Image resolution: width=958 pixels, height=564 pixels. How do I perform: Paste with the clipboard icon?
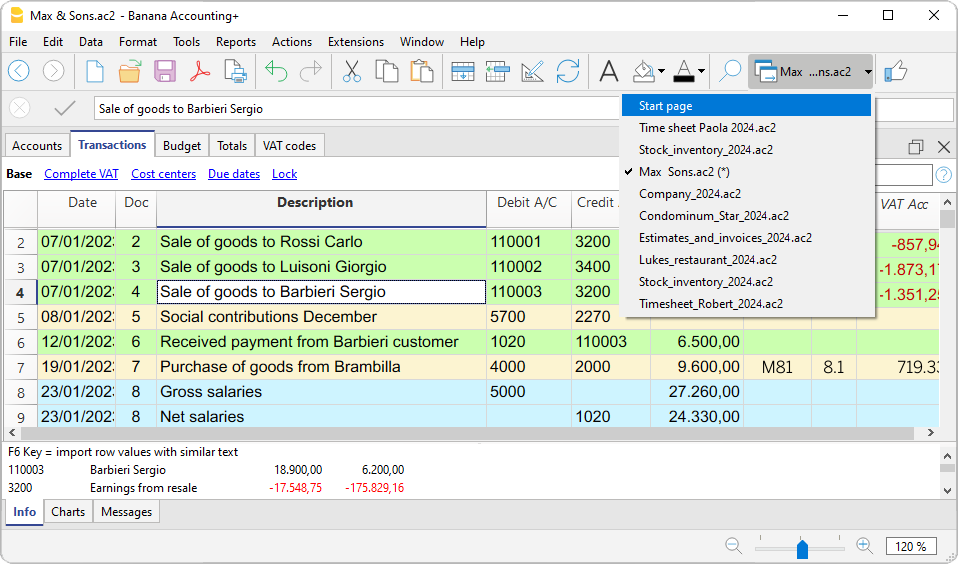point(422,71)
